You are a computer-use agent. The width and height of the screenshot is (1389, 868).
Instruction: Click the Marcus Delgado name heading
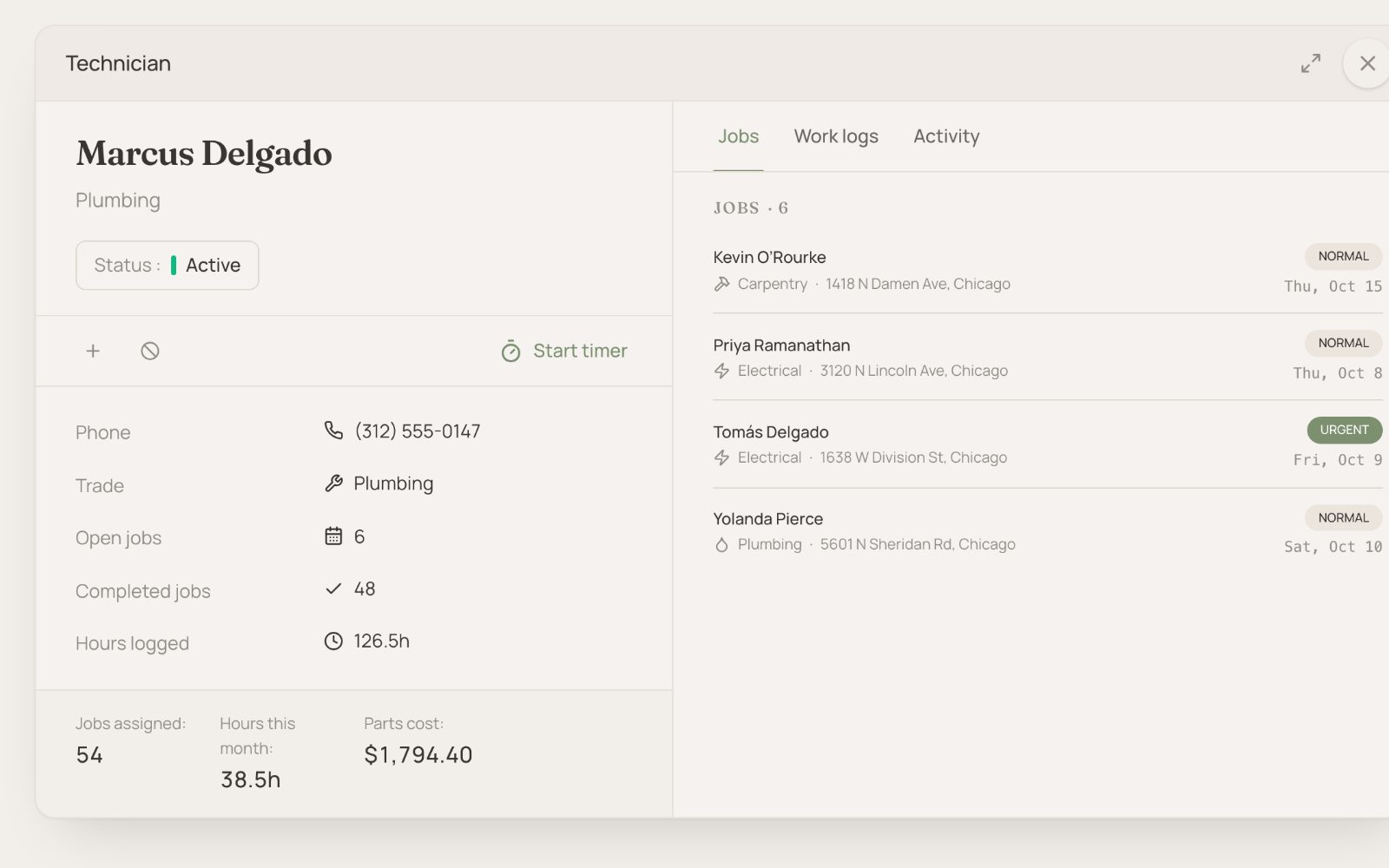pyautogui.click(x=204, y=154)
